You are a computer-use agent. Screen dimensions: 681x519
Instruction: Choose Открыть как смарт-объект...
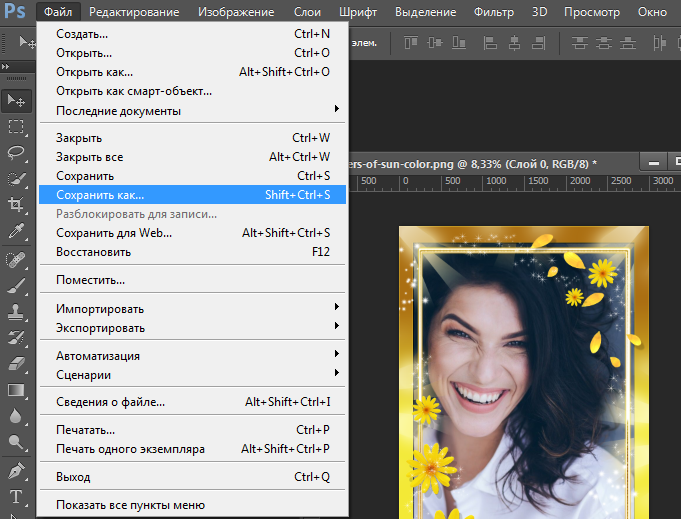[x=192, y=91]
